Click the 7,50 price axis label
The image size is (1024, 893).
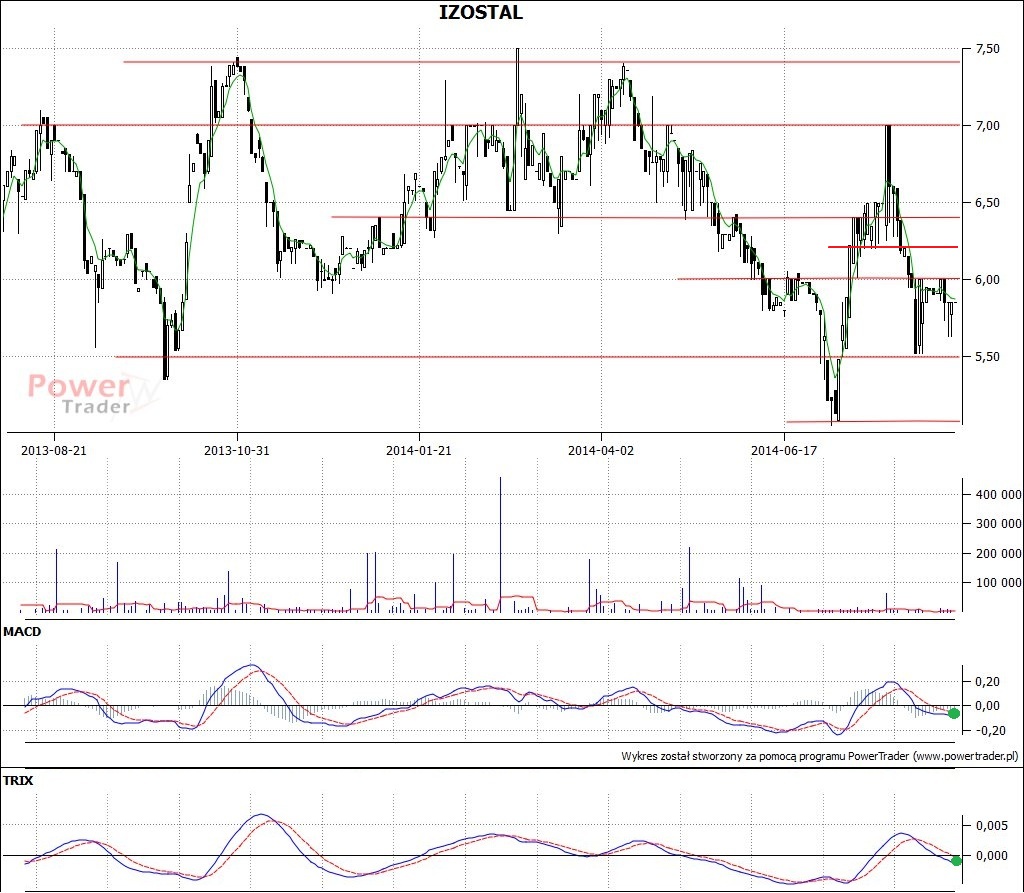987,49
